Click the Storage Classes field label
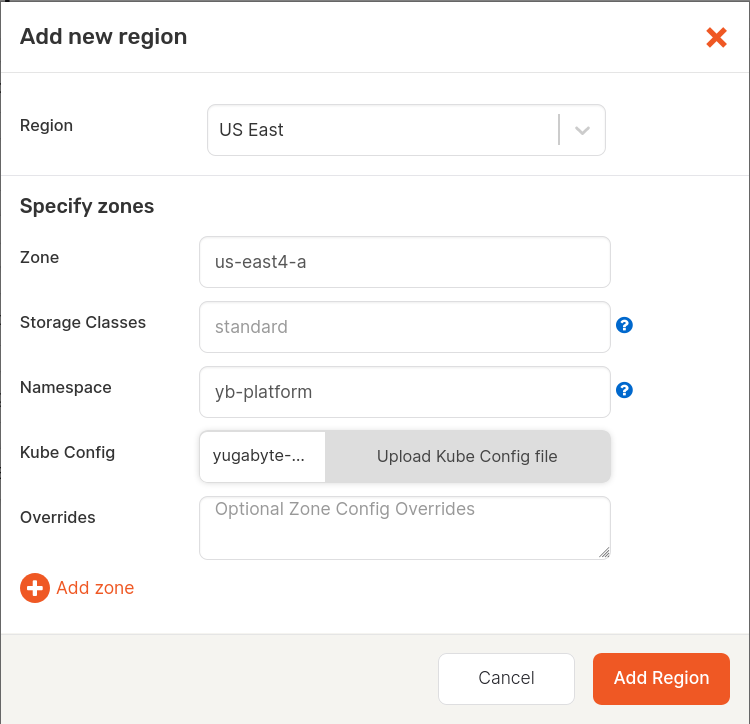This screenshot has width=750, height=724. 83,322
